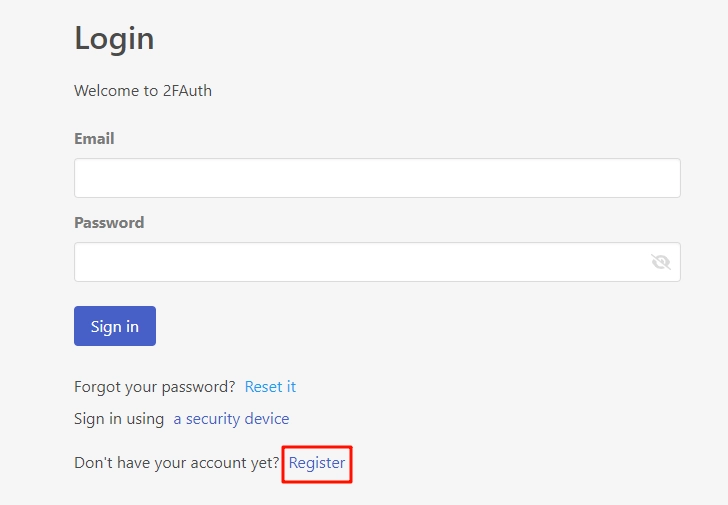This screenshot has width=728, height=505.
Task: Click the Email field label
Action: point(94,139)
